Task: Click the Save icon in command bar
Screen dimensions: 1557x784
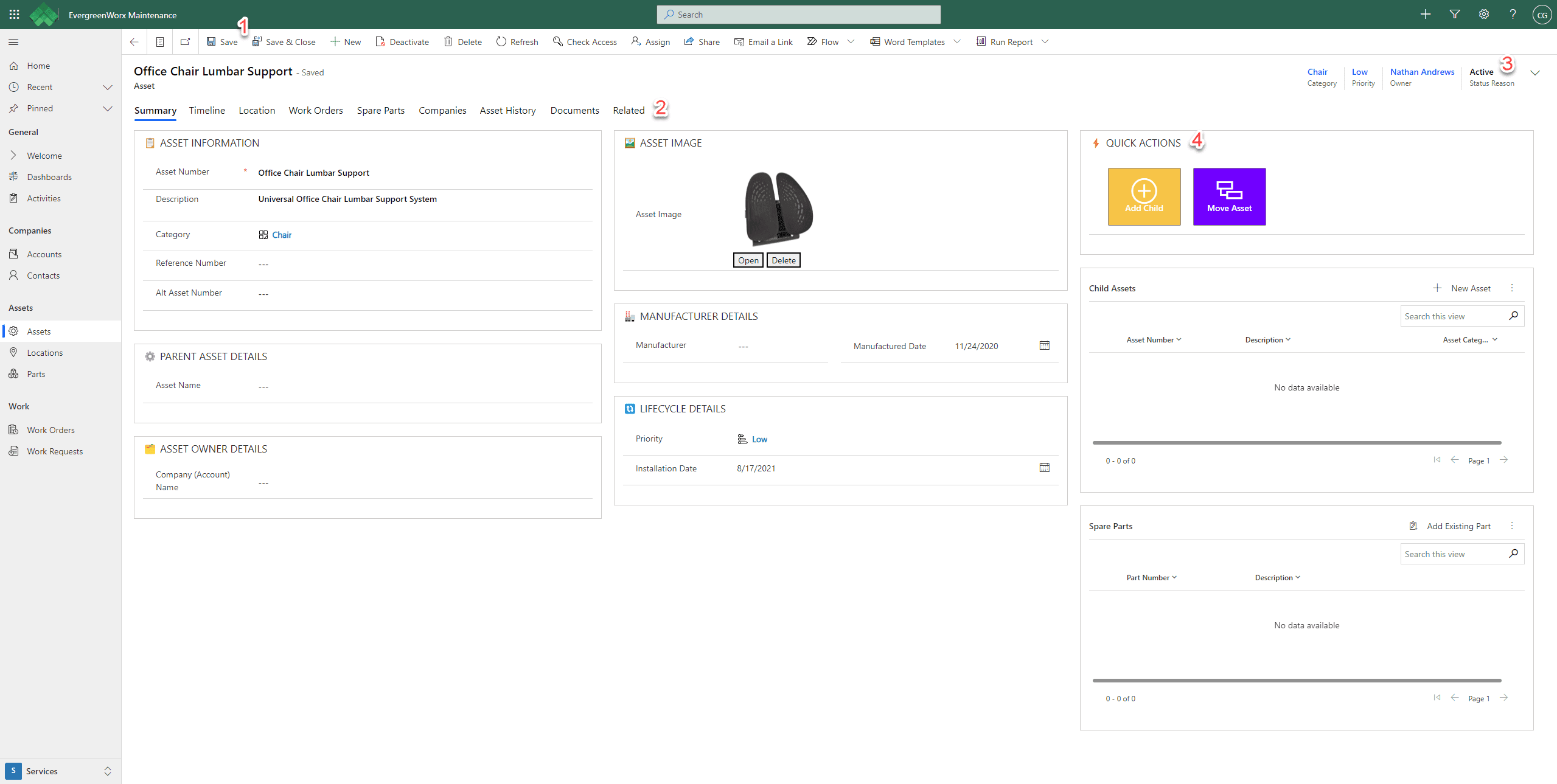Action: pos(211,41)
